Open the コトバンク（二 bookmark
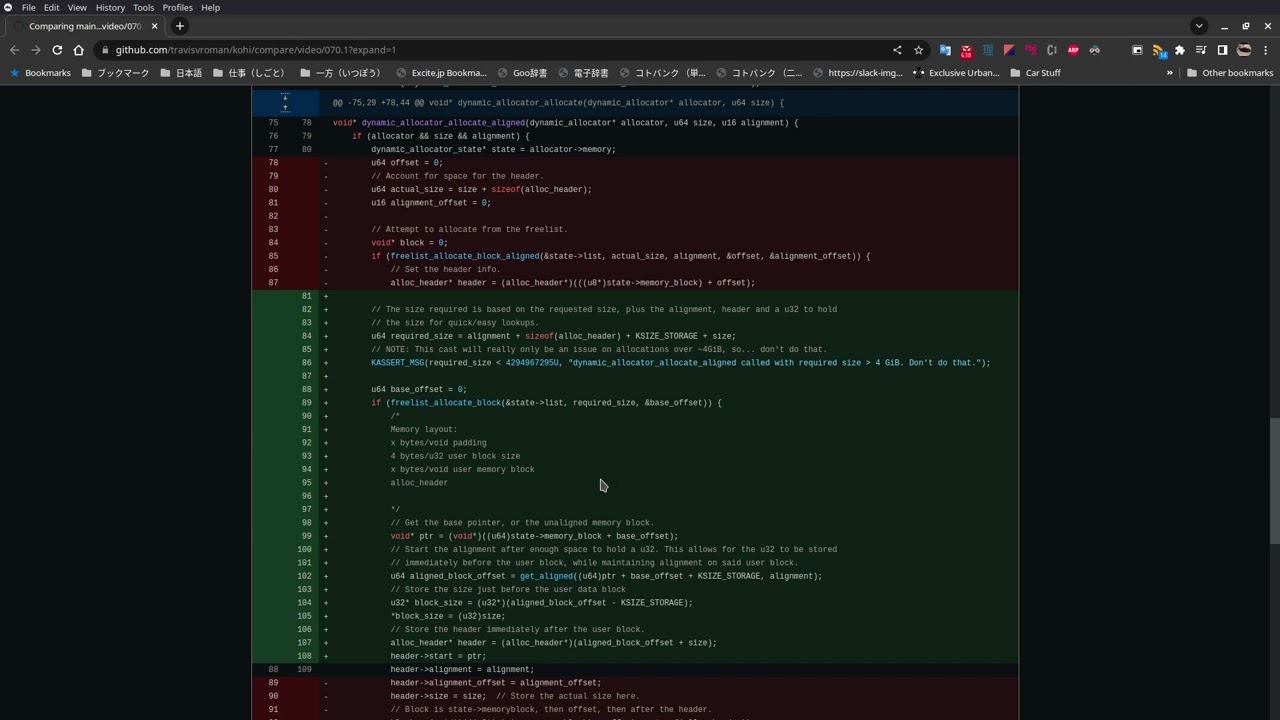The width and height of the screenshot is (1280, 720). click(759, 73)
